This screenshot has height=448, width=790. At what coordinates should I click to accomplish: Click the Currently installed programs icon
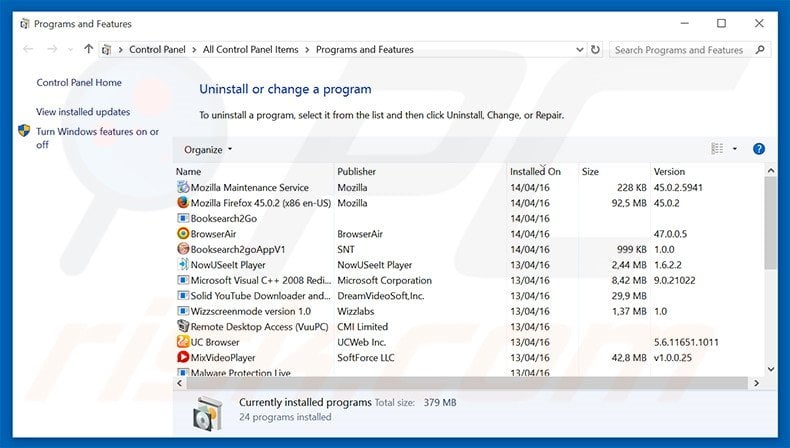208,414
